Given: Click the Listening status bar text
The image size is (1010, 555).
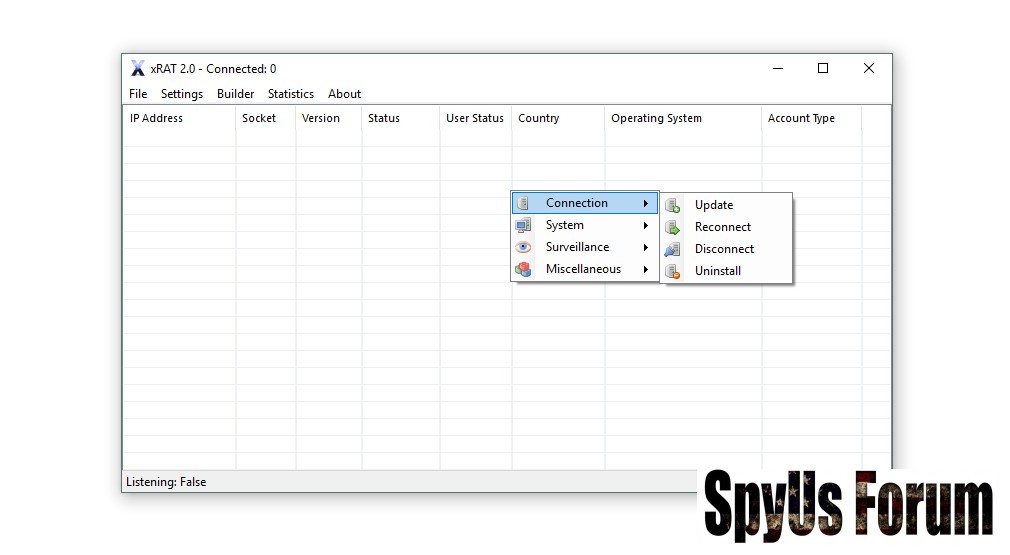Looking at the screenshot, I should click(166, 482).
